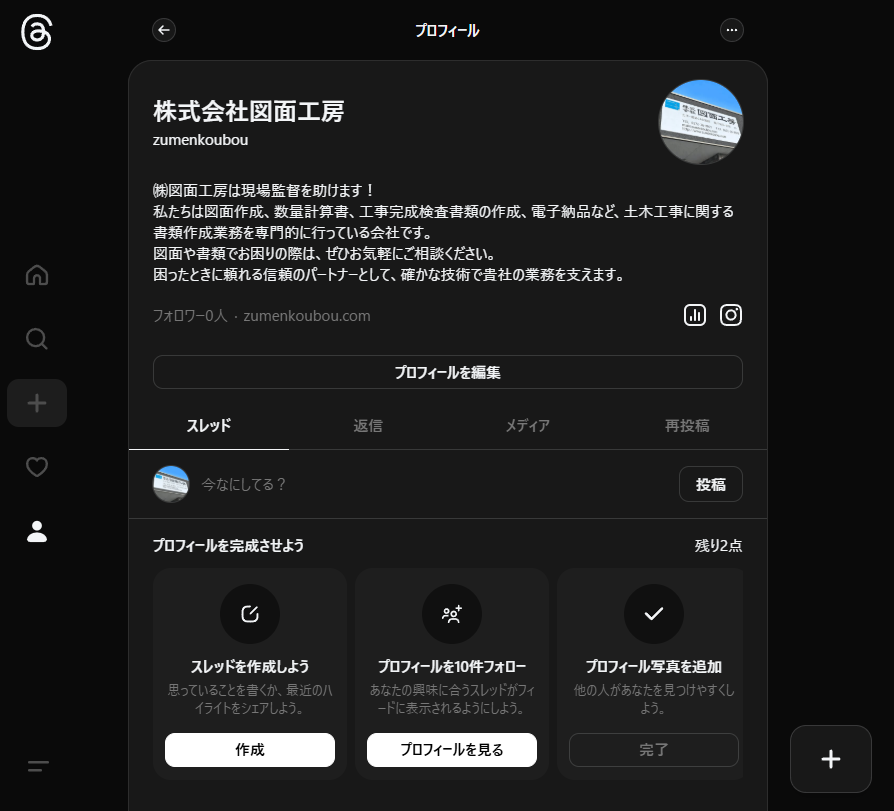Click the プロフィールを編集 button
This screenshot has width=894, height=811.
[x=447, y=372]
